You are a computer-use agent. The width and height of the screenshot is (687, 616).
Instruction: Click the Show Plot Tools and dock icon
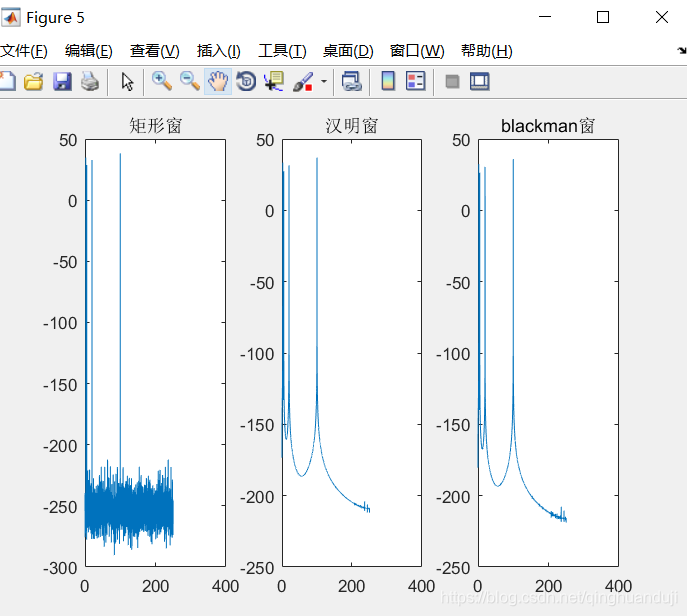pyautogui.click(x=480, y=81)
